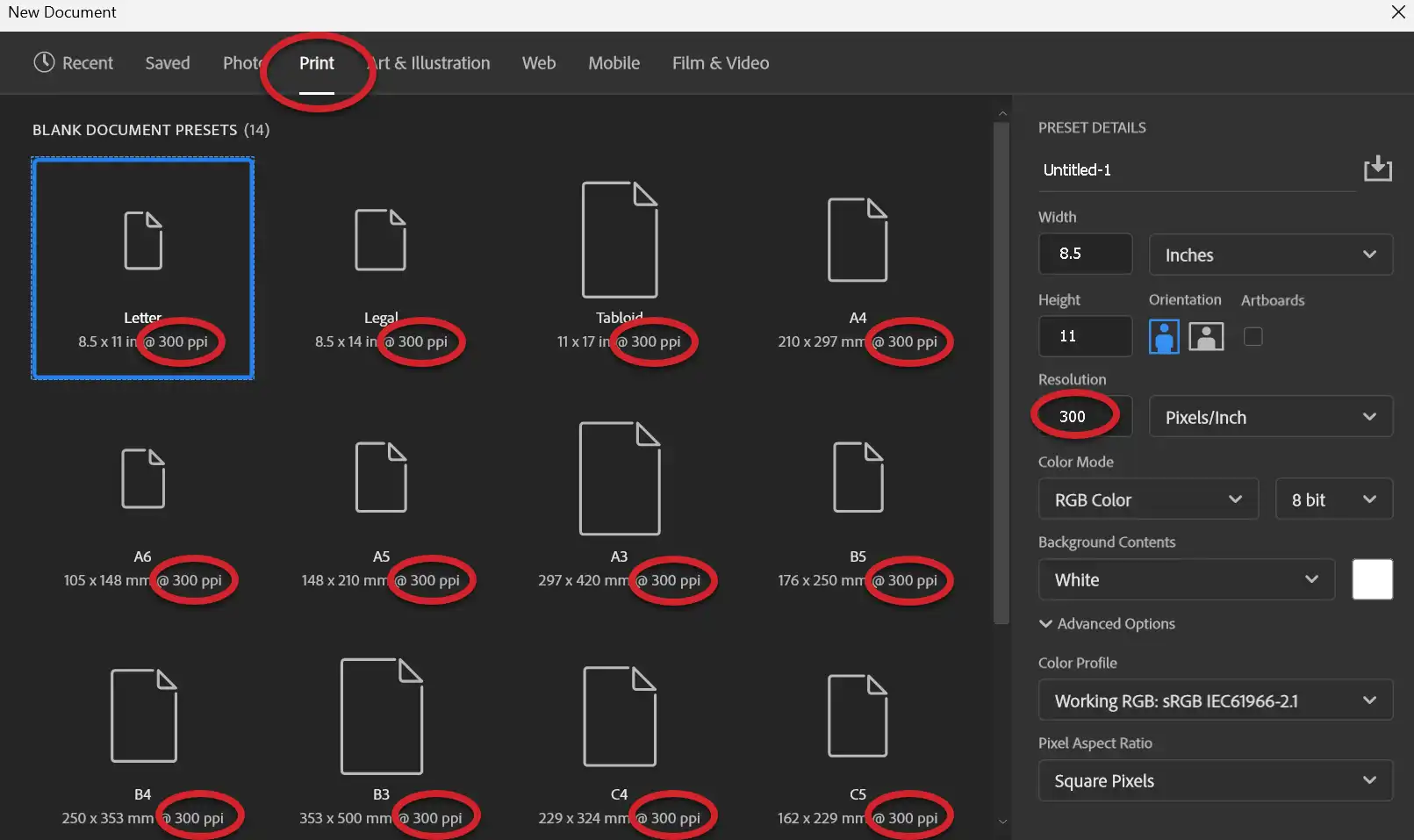The height and width of the screenshot is (840, 1414).
Task: Choose the Tabloid preset page icon
Action: (x=620, y=240)
